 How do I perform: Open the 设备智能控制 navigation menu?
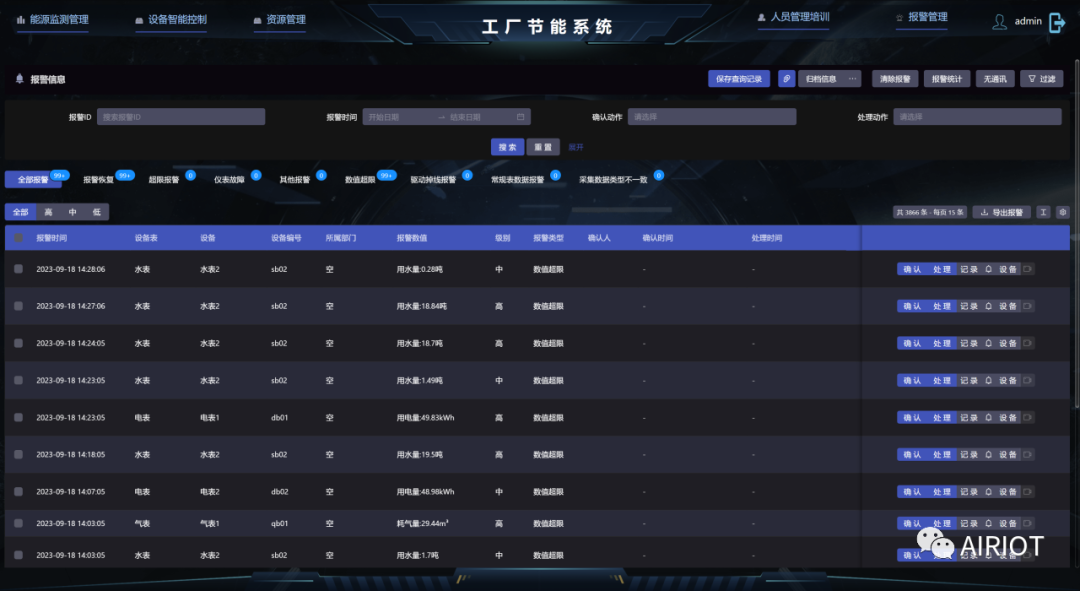point(172,20)
